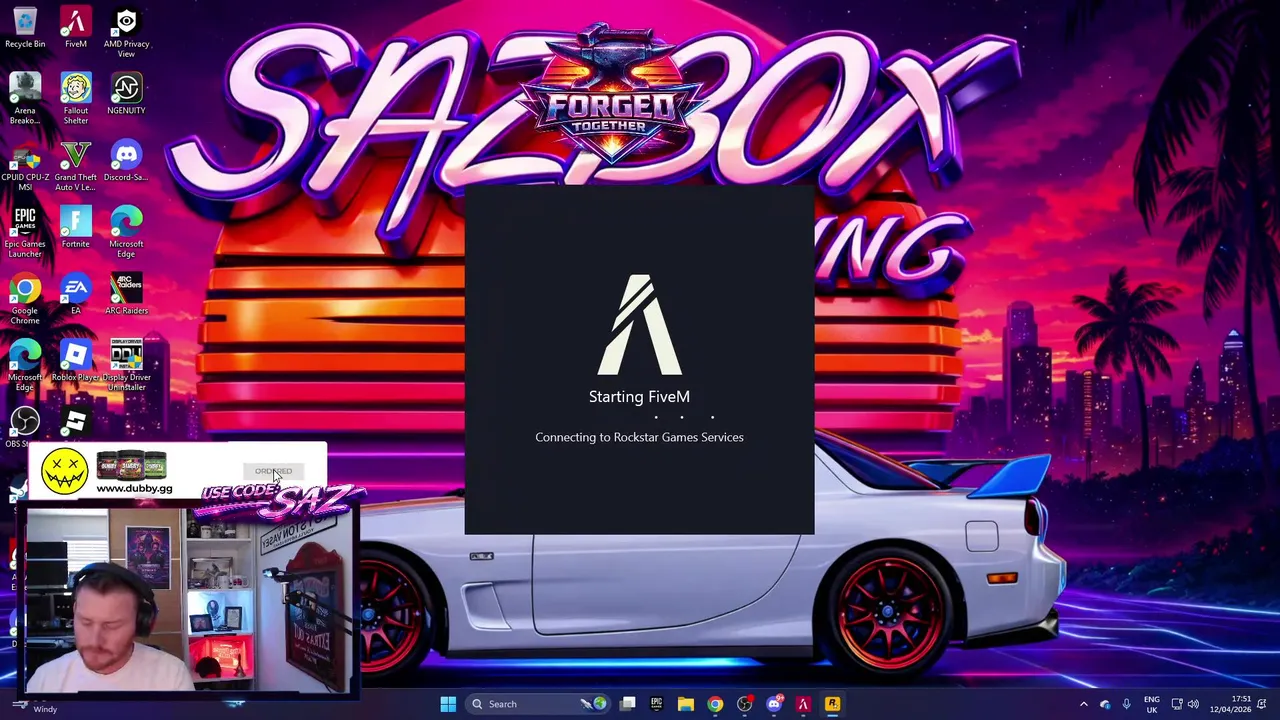Switch to Discord on the taskbar
The image size is (1280, 720).
click(x=773, y=704)
